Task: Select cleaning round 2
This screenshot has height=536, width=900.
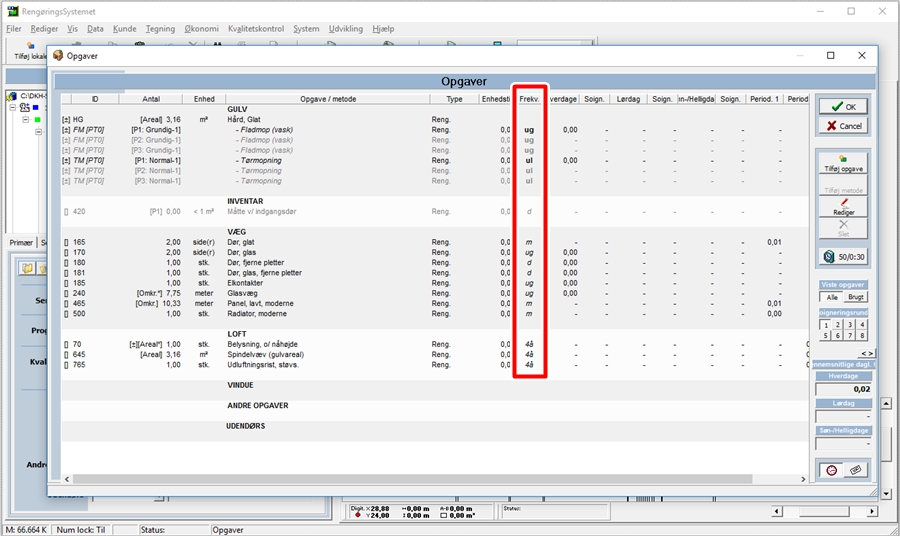Action: (x=837, y=325)
